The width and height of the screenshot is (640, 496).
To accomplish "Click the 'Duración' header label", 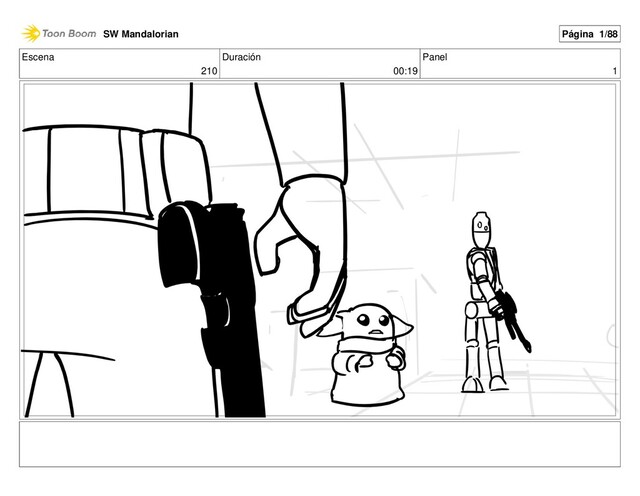I will [241, 57].
